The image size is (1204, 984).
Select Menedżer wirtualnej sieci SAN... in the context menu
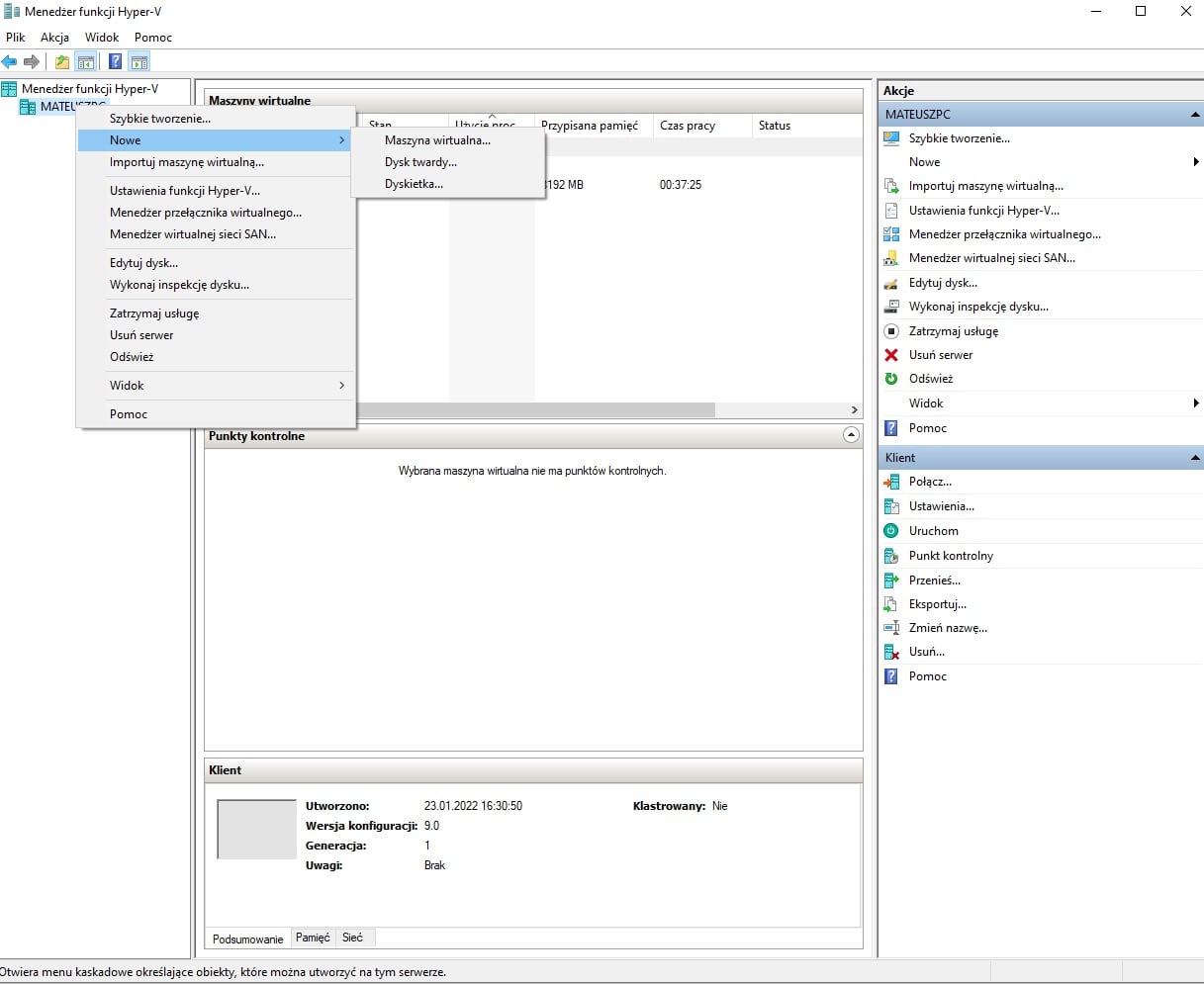[x=216, y=234]
